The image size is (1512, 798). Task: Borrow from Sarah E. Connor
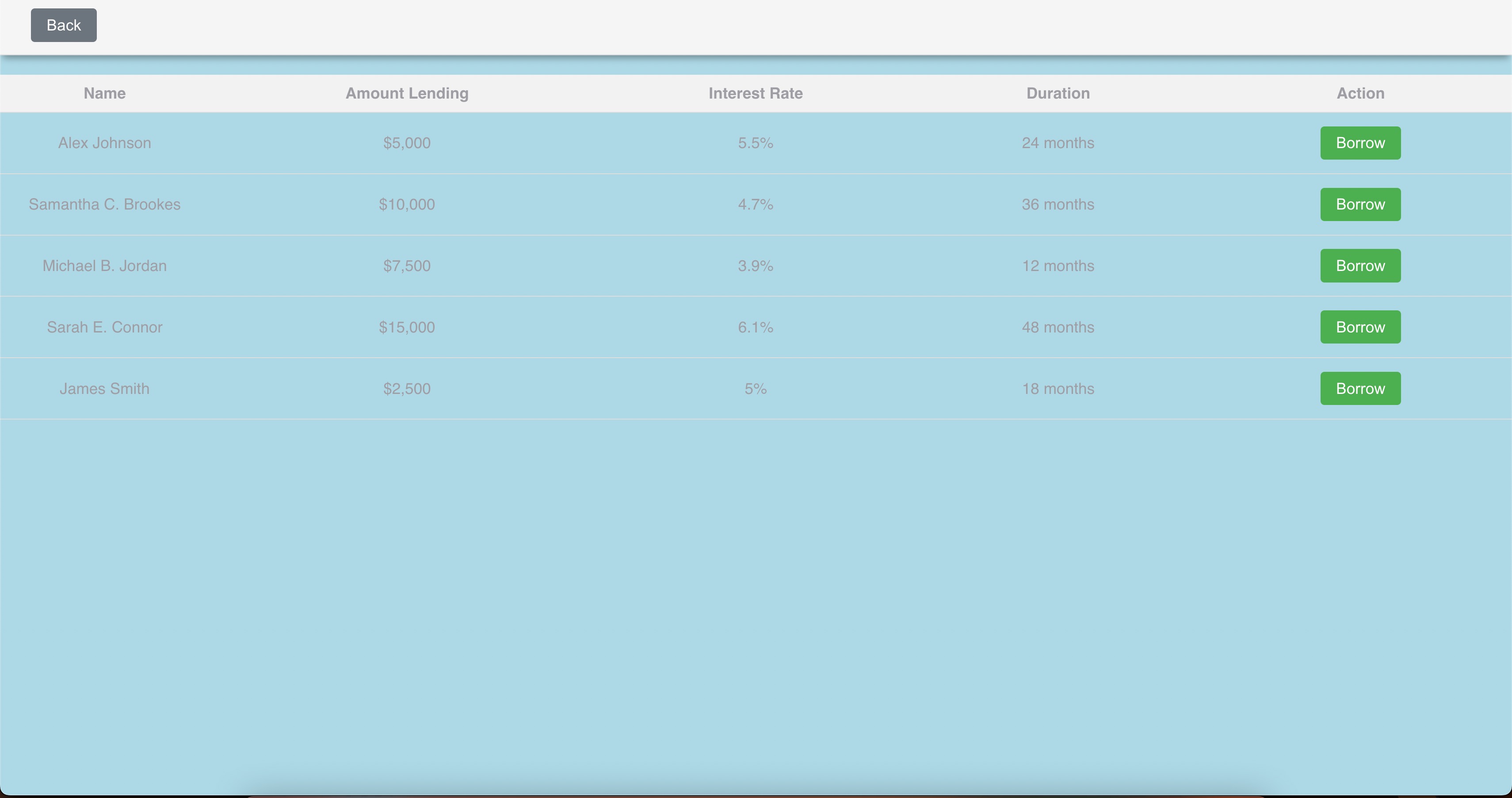point(1360,327)
